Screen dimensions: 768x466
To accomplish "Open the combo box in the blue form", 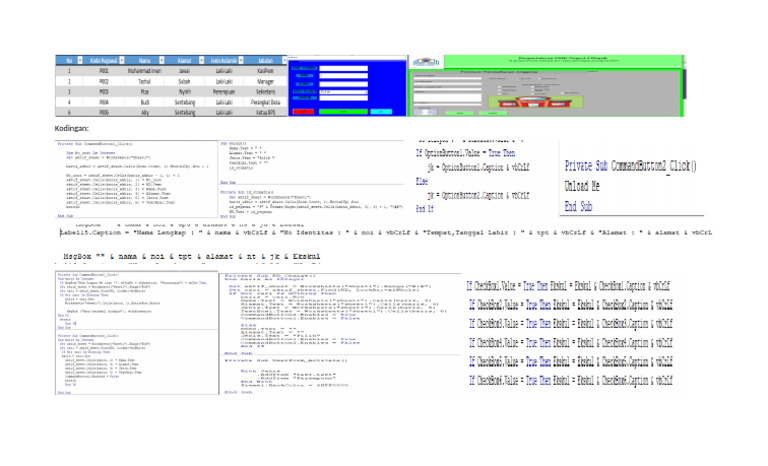I will (344, 92).
